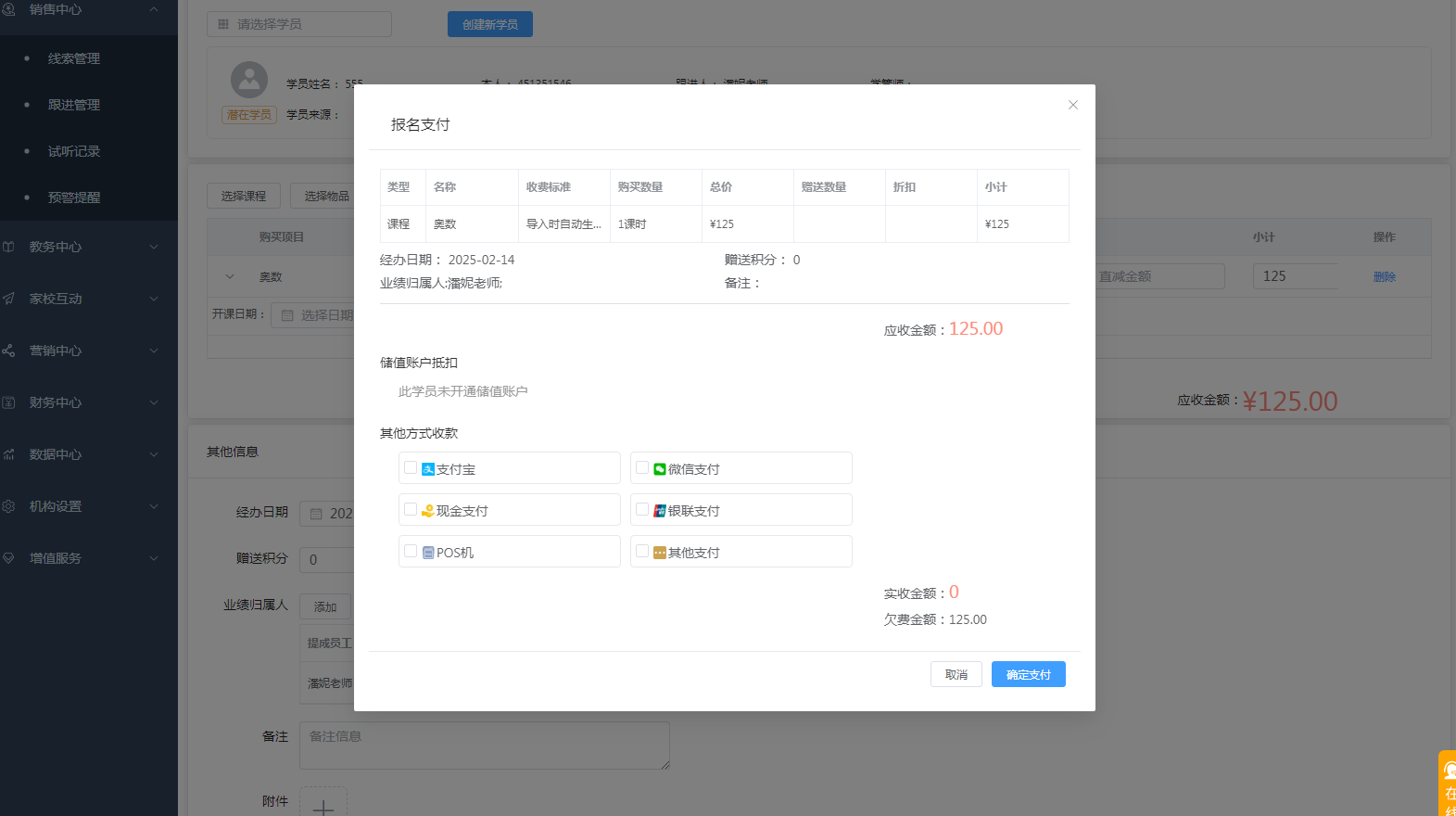The width and height of the screenshot is (1456, 816).
Task: Click the student avatar icon
Action: pos(249,81)
